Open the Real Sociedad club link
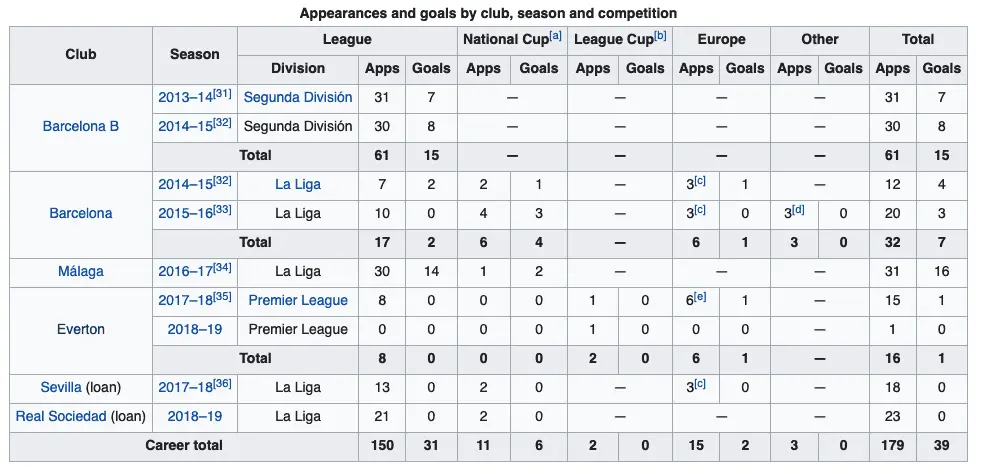This screenshot has width=984, height=474. coord(61,416)
